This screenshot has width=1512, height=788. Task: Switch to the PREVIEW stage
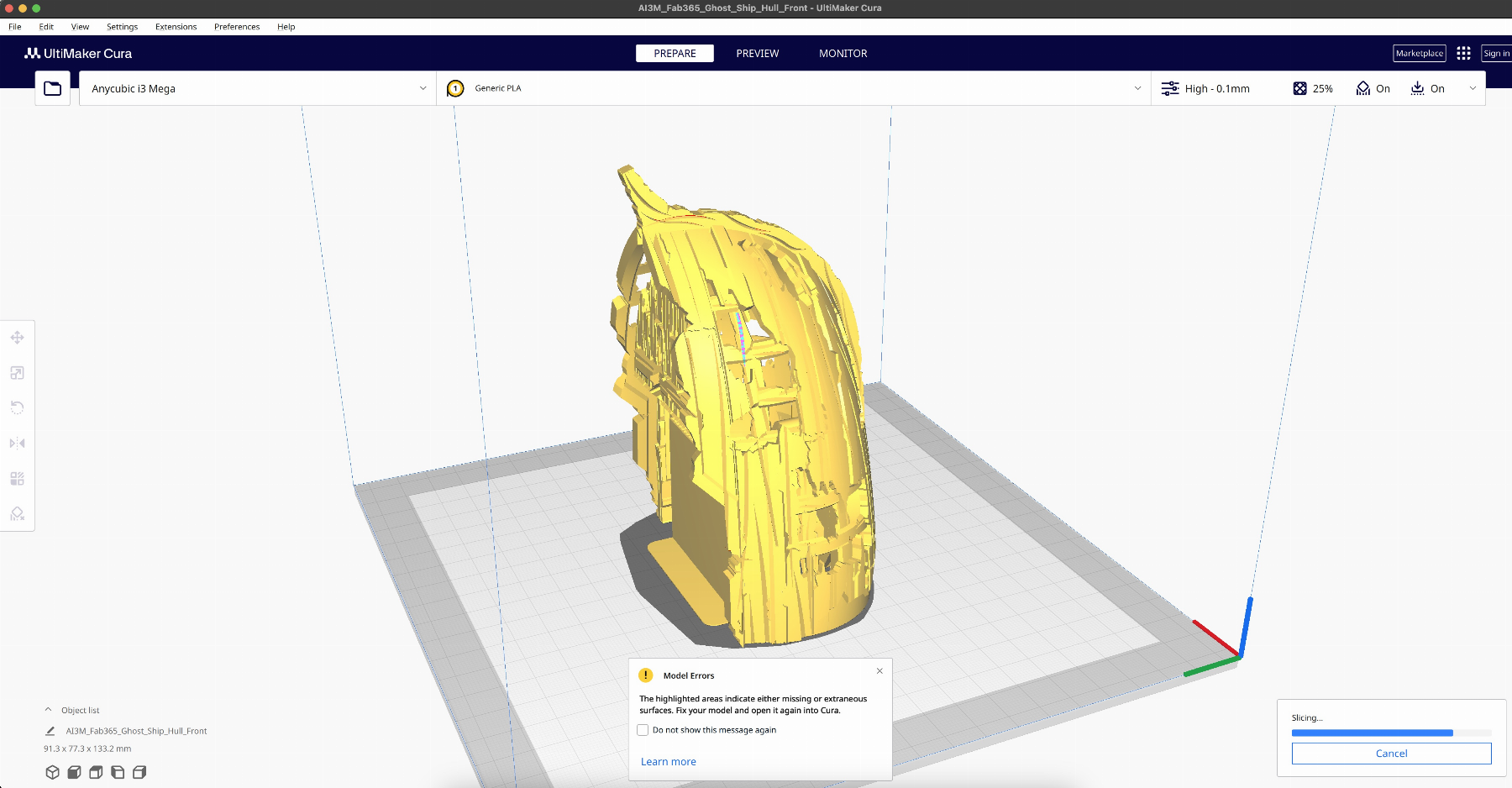click(758, 53)
